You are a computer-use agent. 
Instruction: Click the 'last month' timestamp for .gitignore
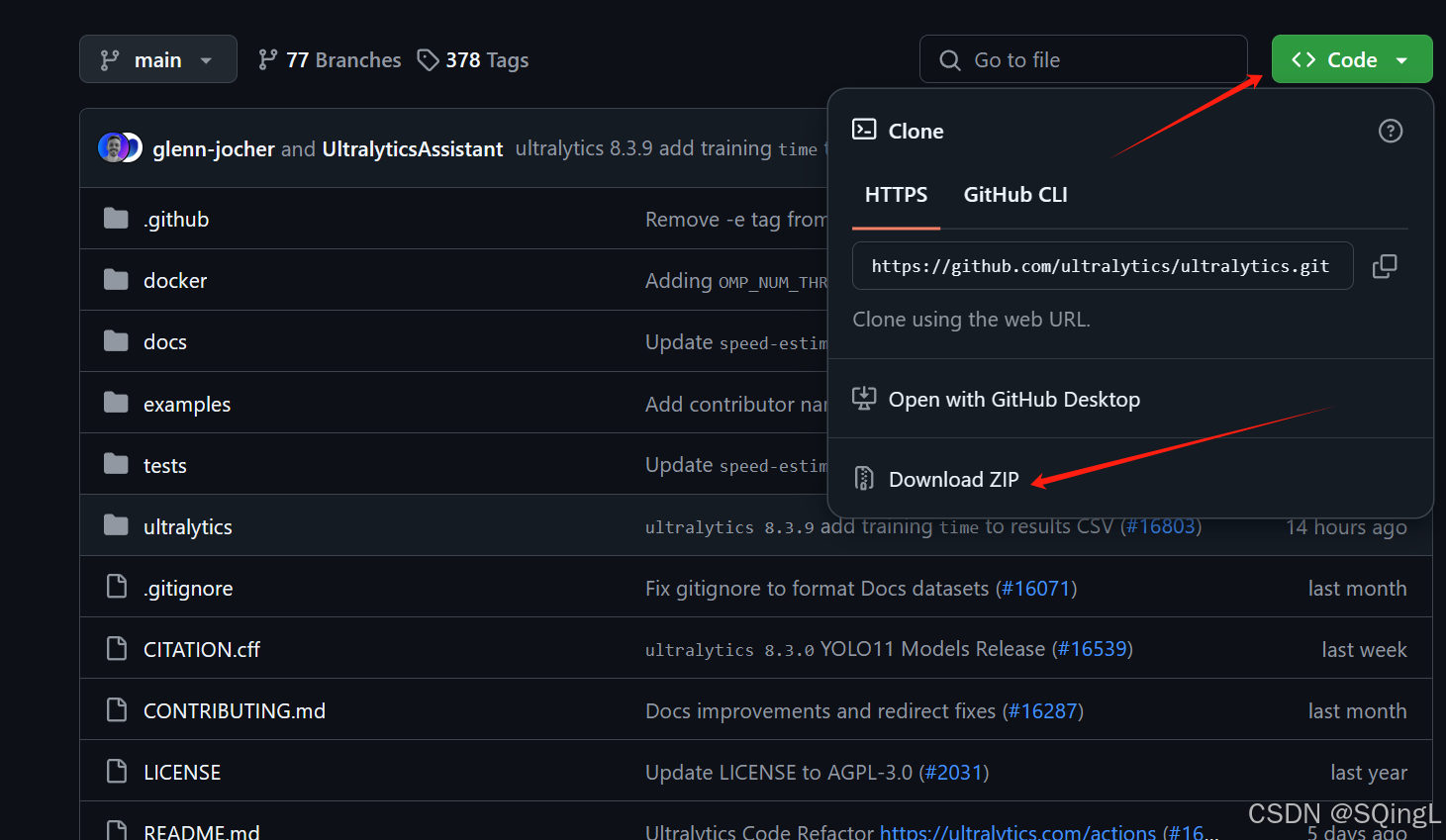point(1357,589)
